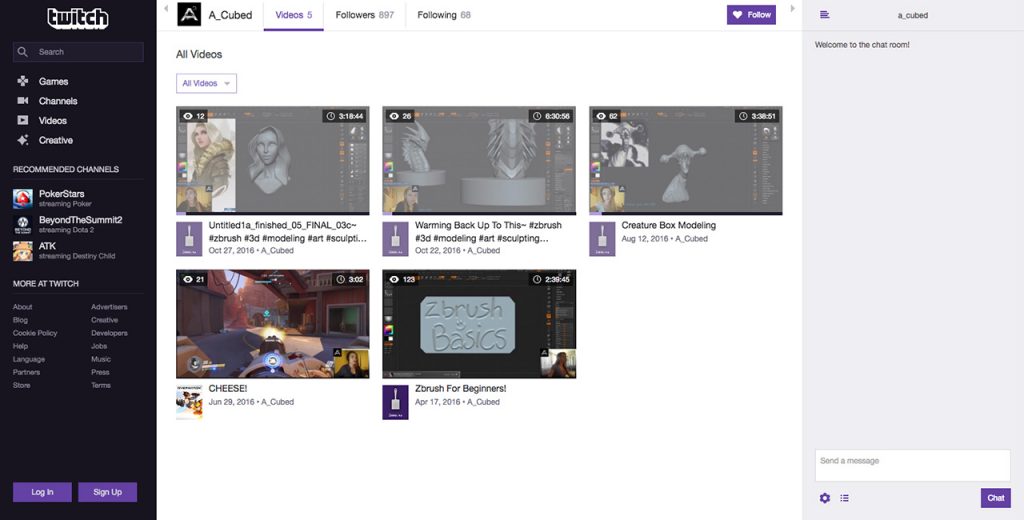Viewport: 1024px width, 520px height.
Task: Click right arrow beside Follow button
Action: pos(793,8)
